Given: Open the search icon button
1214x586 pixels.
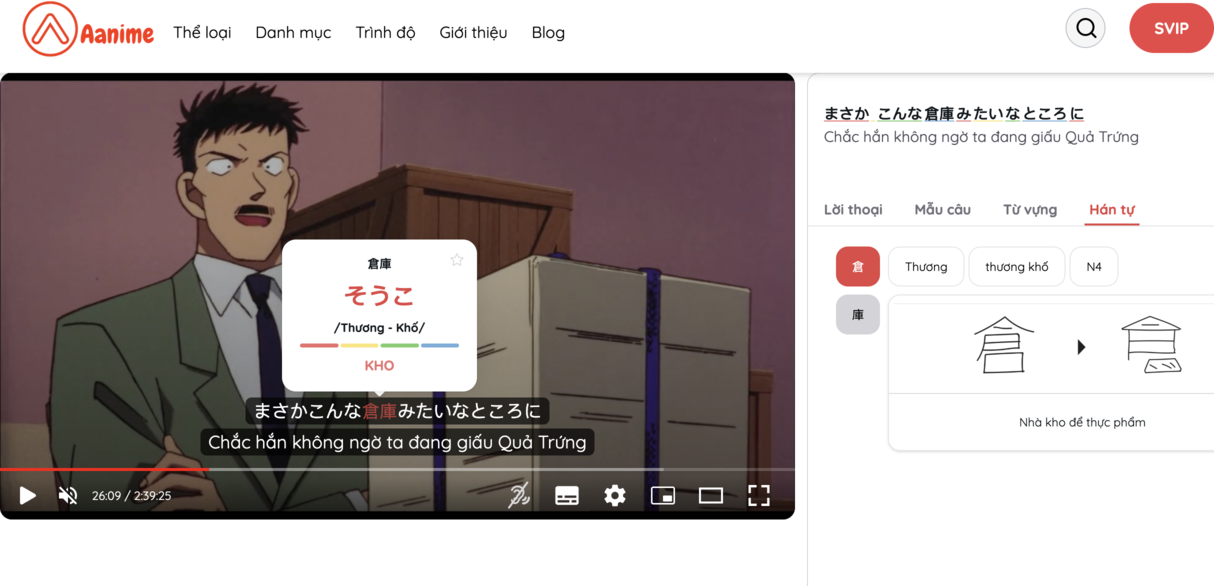Looking at the screenshot, I should [x=1085, y=29].
